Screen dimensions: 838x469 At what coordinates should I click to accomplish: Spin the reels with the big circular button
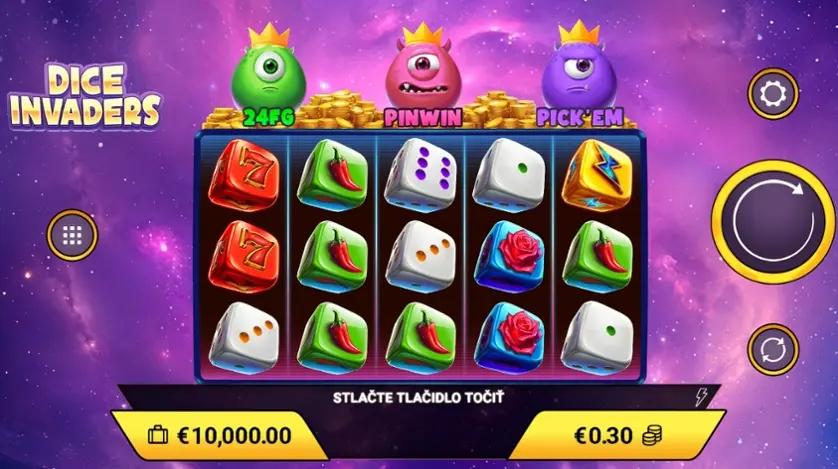point(773,221)
